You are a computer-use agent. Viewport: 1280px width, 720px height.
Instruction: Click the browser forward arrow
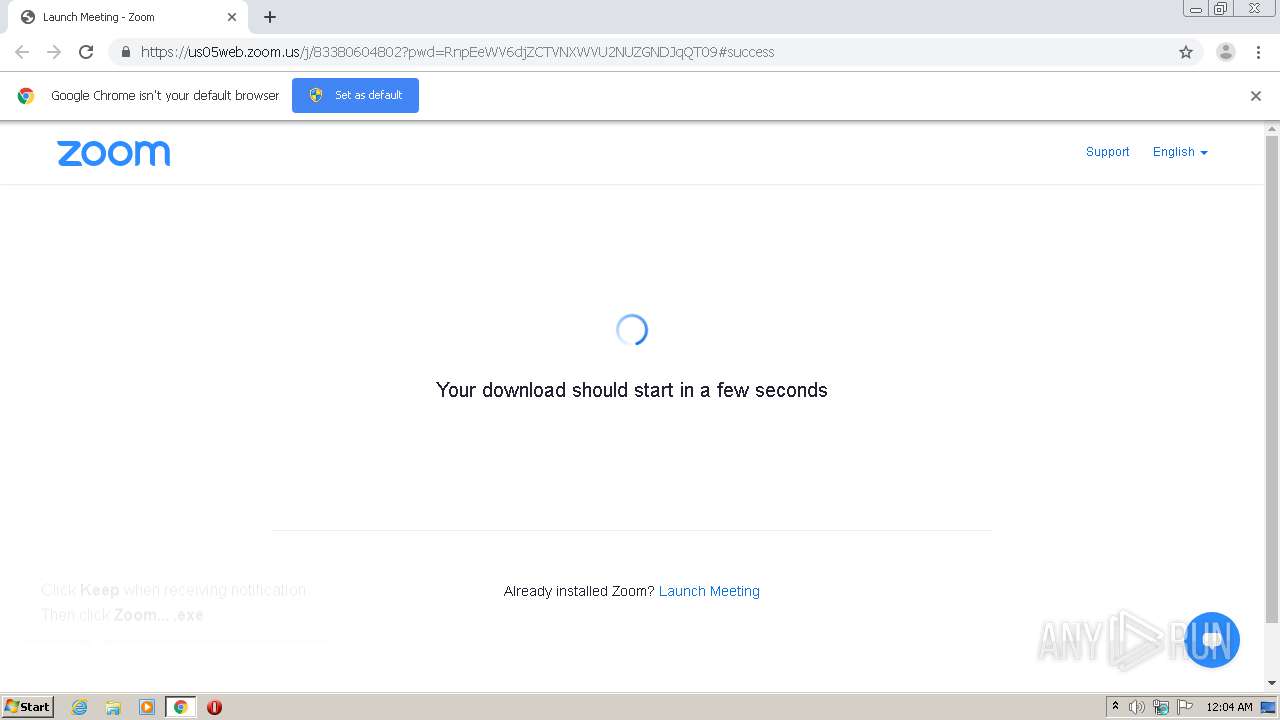[54, 52]
